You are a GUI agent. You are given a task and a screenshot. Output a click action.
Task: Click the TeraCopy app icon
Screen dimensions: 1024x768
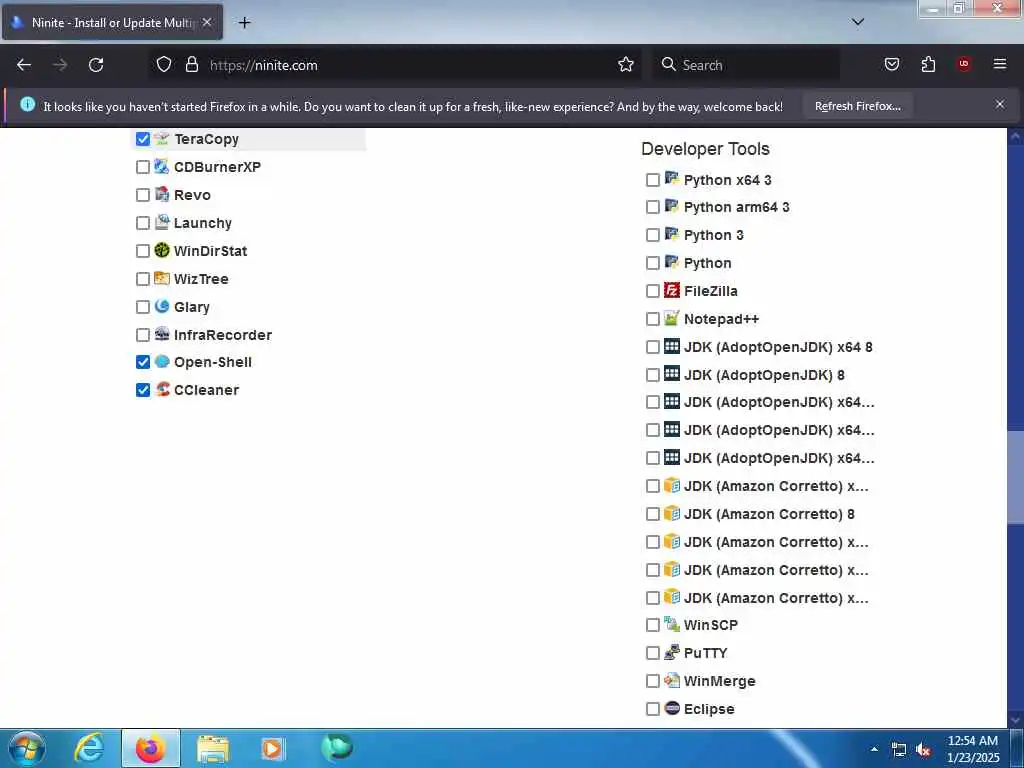coord(162,138)
